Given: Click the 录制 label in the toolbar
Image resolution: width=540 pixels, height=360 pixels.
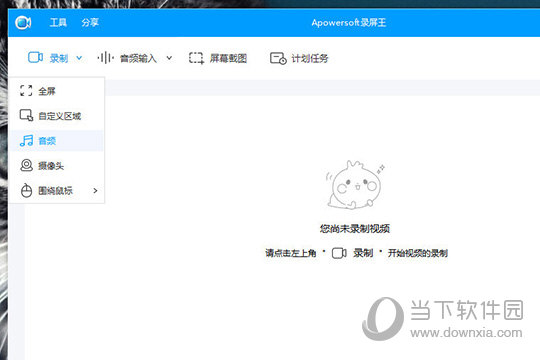Looking at the screenshot, I should 59,58.
